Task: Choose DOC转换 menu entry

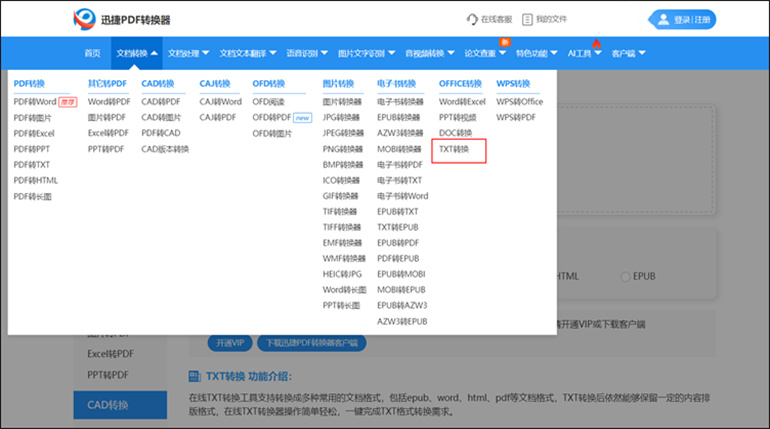Action: (455, 133)
